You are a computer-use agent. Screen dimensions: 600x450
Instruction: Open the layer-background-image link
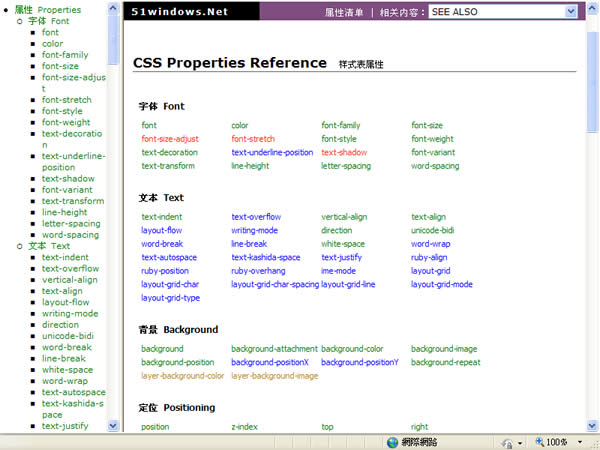pyautogui.click(x=275, y=376)
